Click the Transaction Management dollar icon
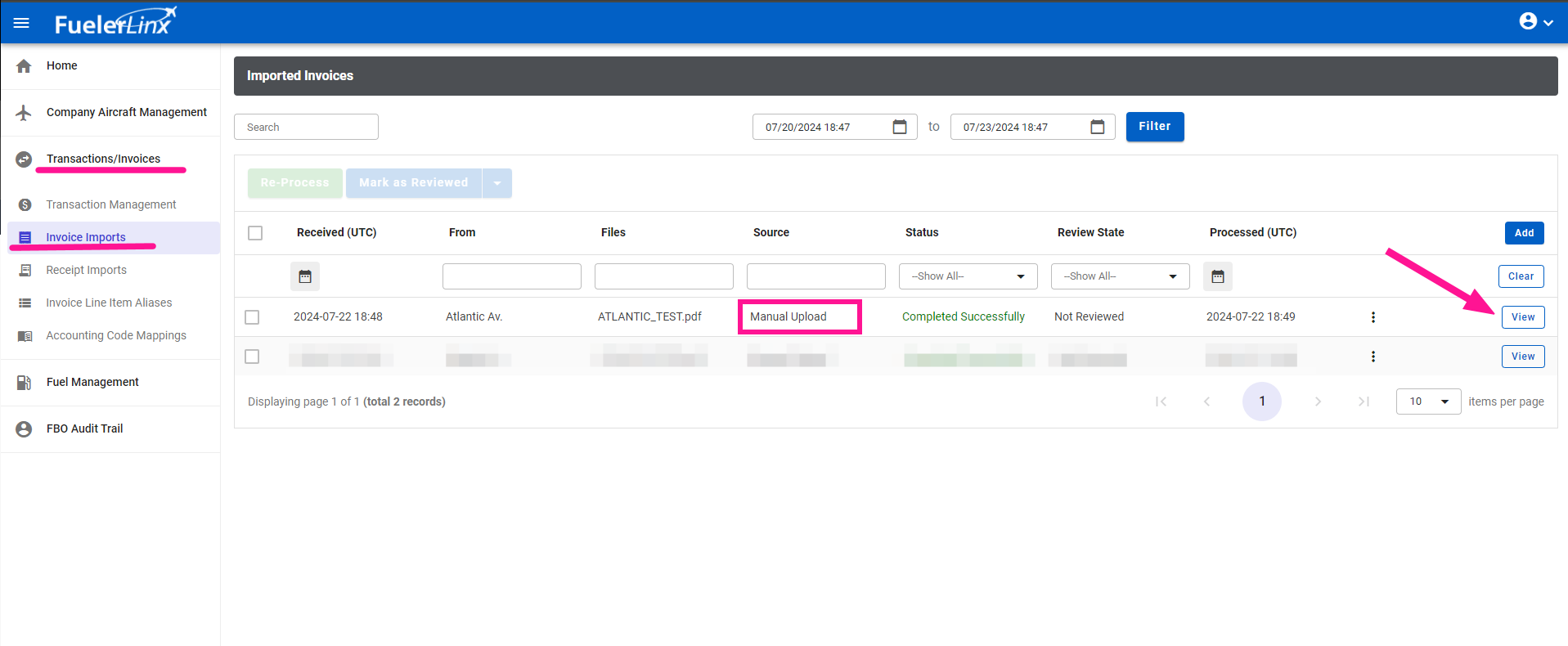Screen dimensions: 1568x646 coord(25,204)
